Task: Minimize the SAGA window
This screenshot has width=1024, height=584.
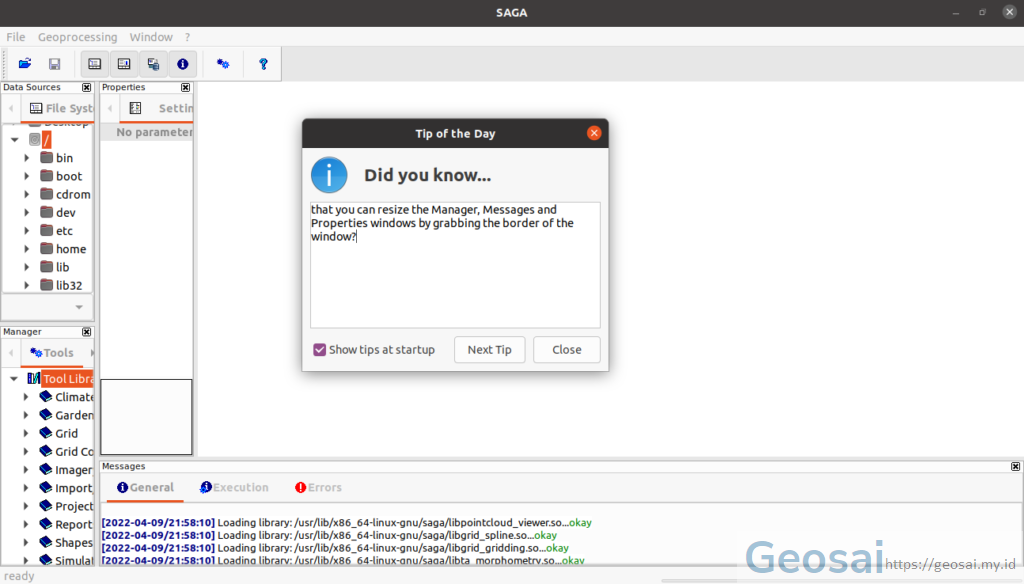Action: pyautogui.click(x=955, y=12)
